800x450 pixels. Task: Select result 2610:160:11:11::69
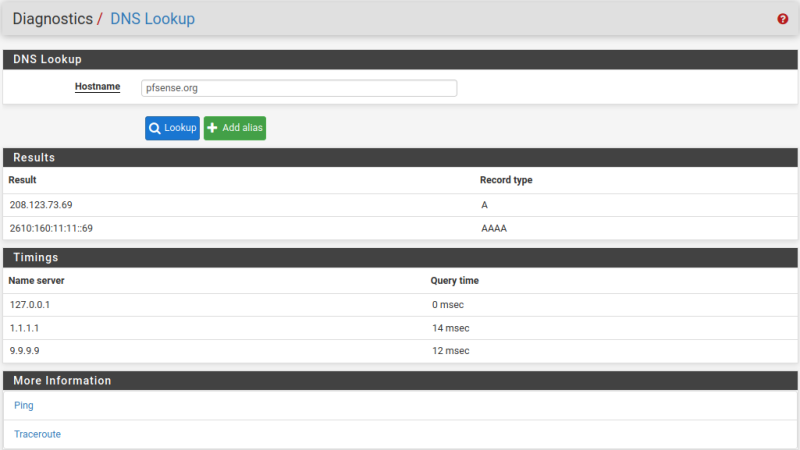(51, 228)
